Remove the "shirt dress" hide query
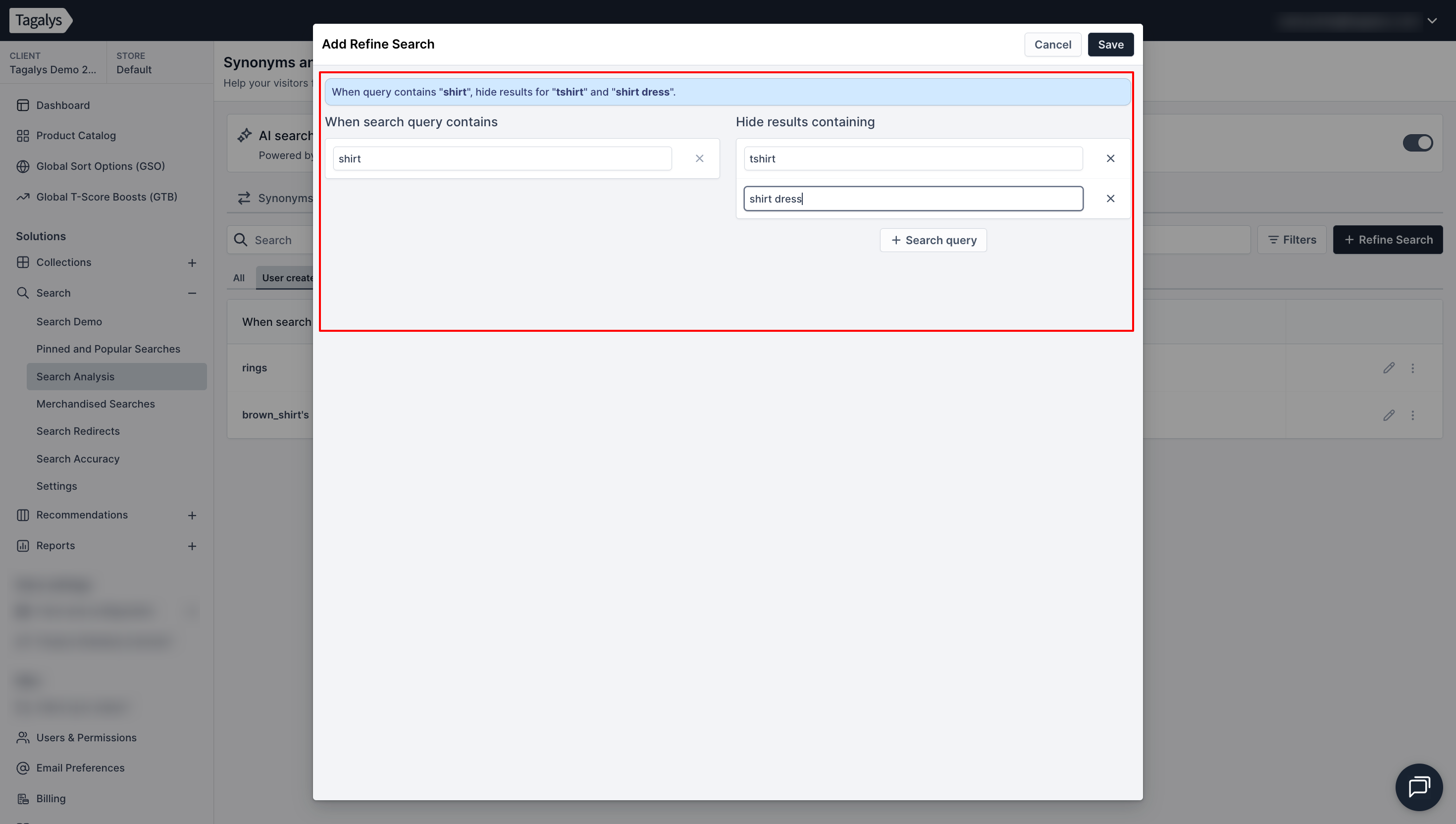Image resolution: width=1456 pixels, height=824 pixels. 1110,199
